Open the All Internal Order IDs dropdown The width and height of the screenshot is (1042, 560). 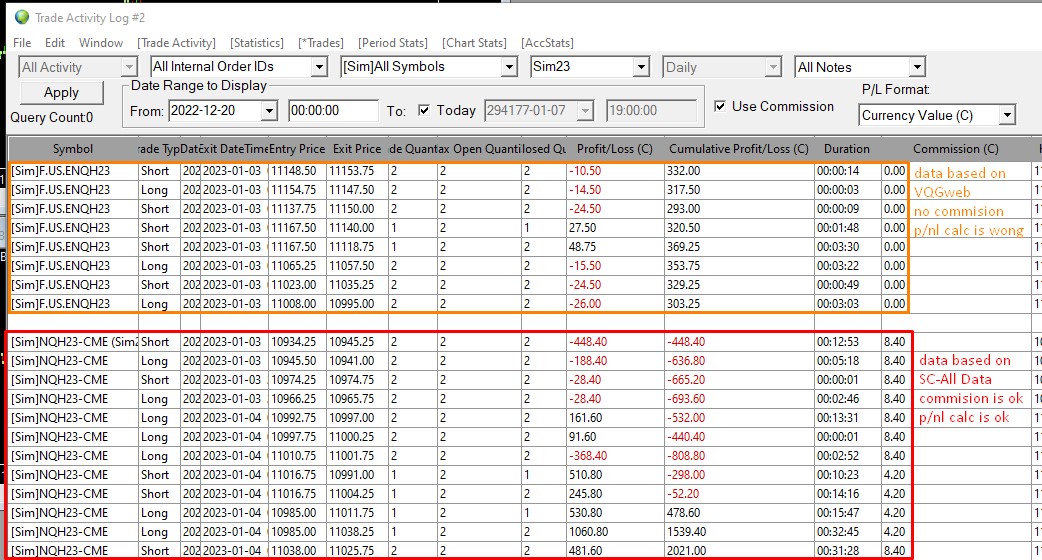pos(319,67)
